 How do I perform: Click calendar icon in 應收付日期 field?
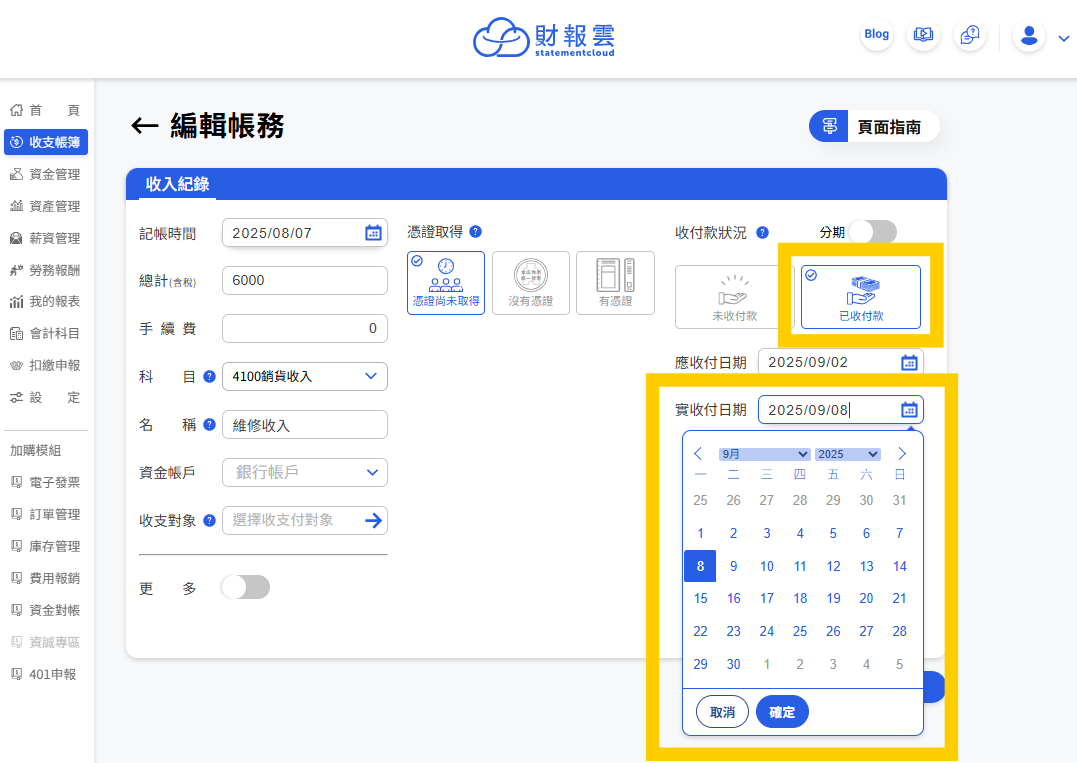909,362
